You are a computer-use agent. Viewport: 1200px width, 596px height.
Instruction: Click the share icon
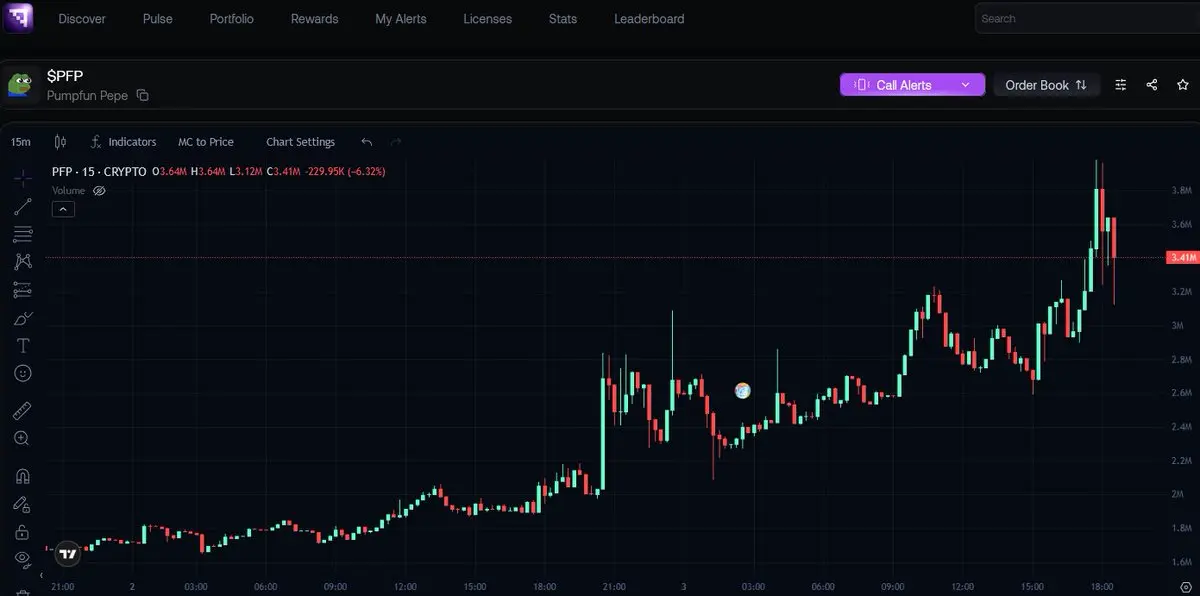(1152, 85)
